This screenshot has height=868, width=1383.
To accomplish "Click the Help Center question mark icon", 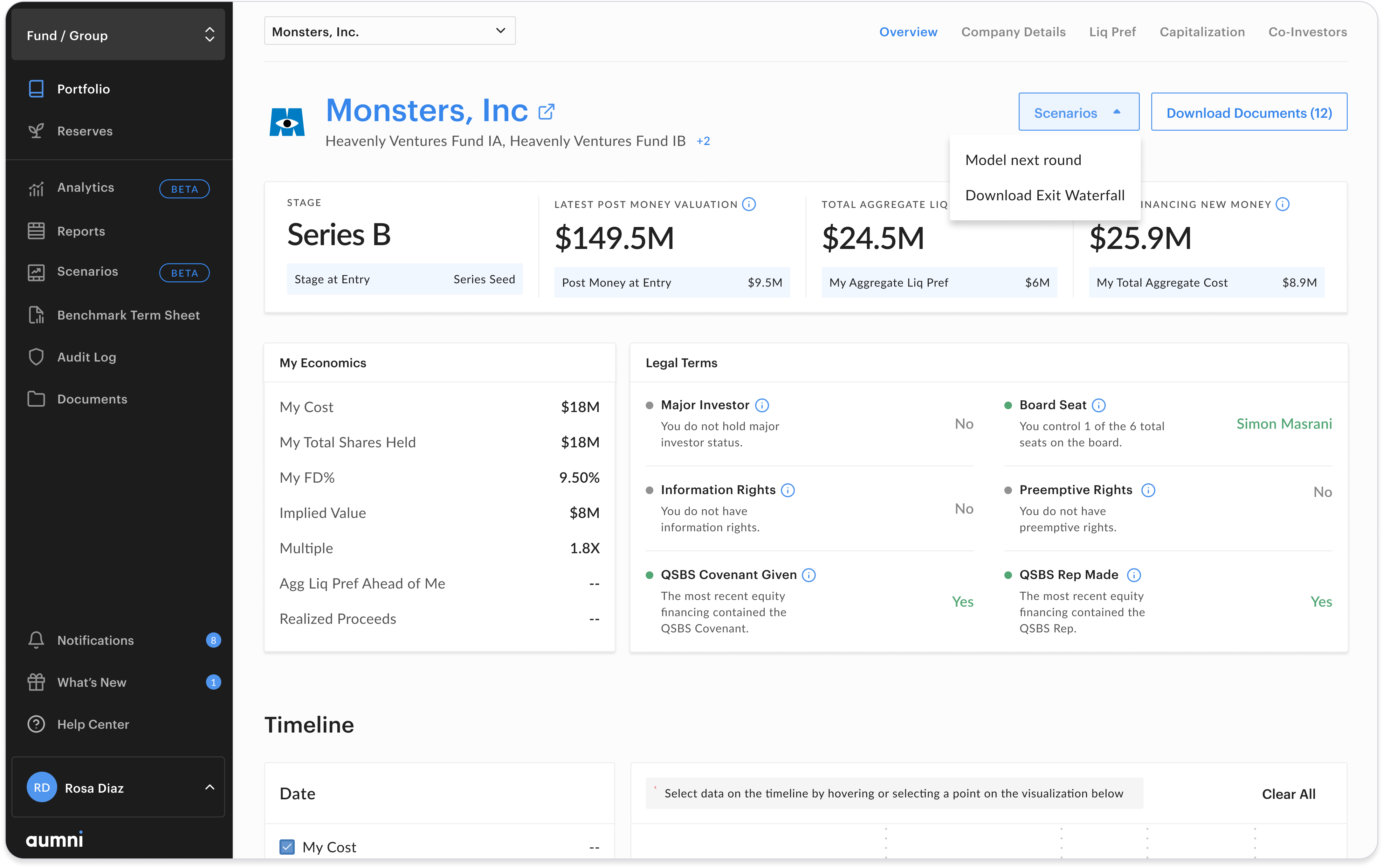I will click(36, 724).
